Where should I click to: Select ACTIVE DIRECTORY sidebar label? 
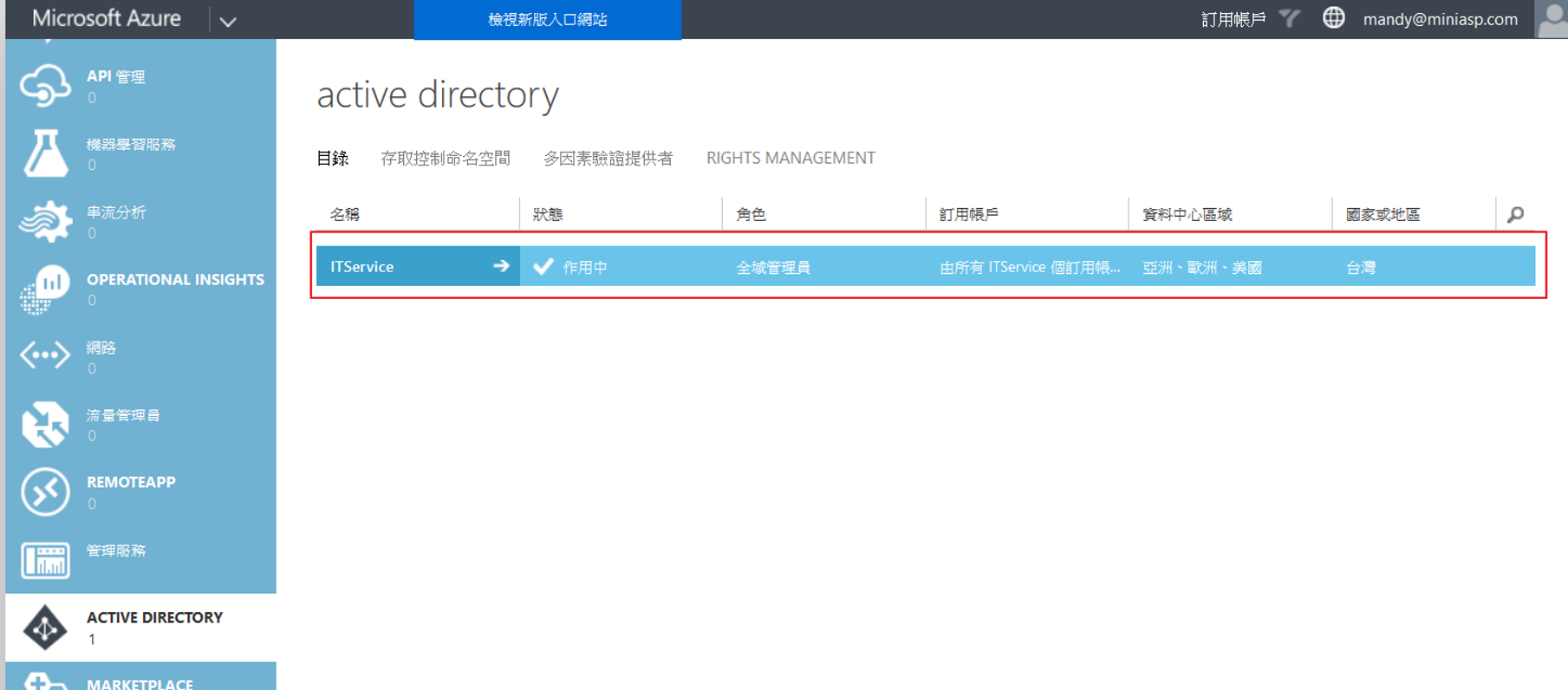[x=154, y=617]
